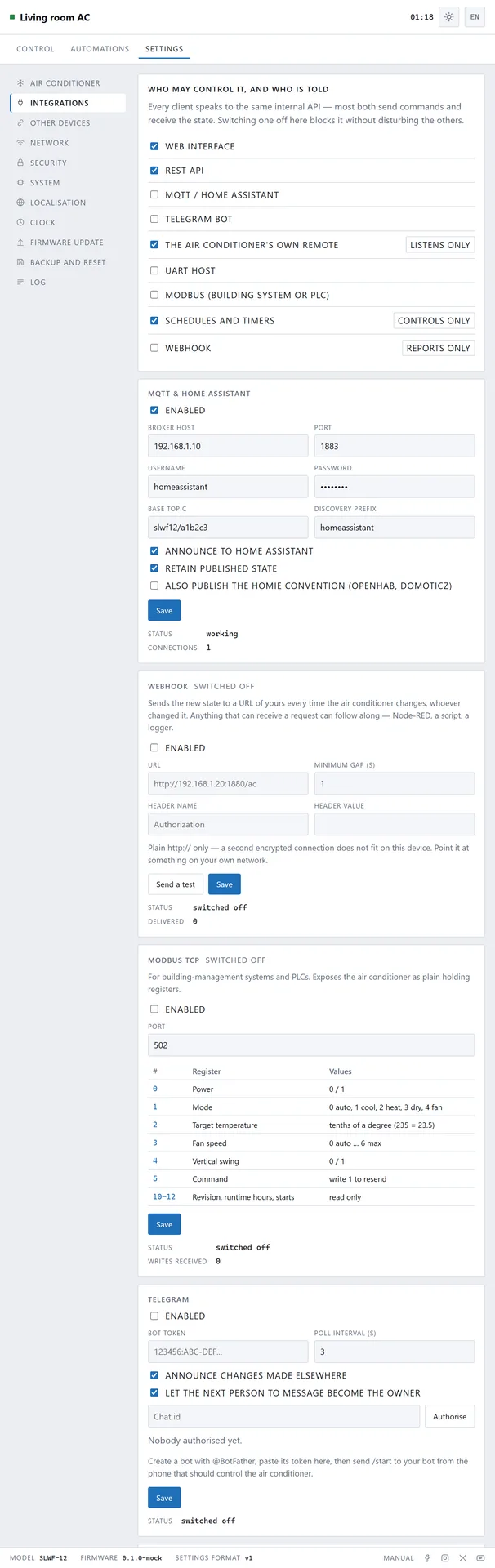Open Security section in sidebar
This screenshot has width=495, height=1568.
pyautogui.click(x=68, y=163)
